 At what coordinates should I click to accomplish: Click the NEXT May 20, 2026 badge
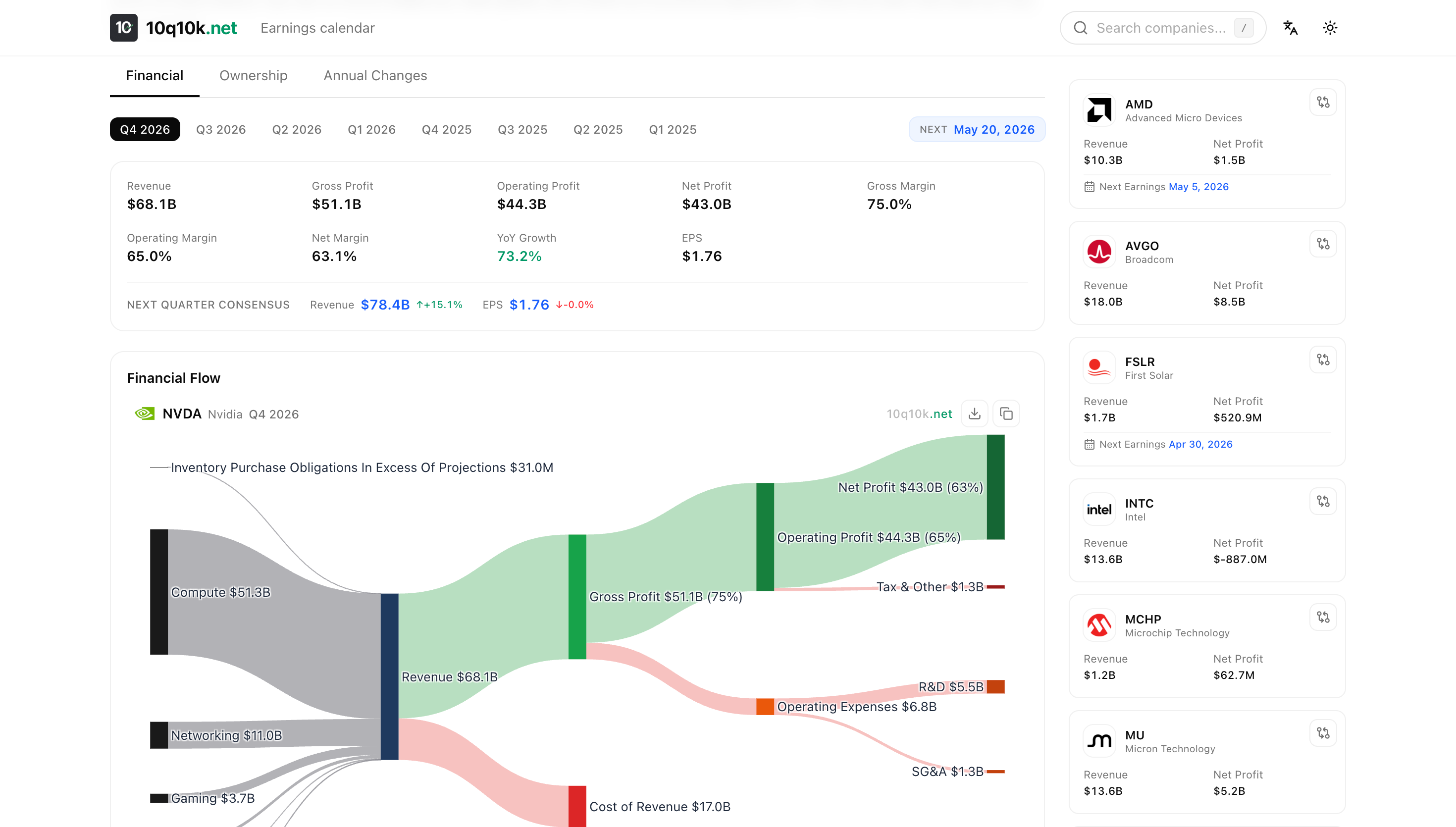[976, 130]
